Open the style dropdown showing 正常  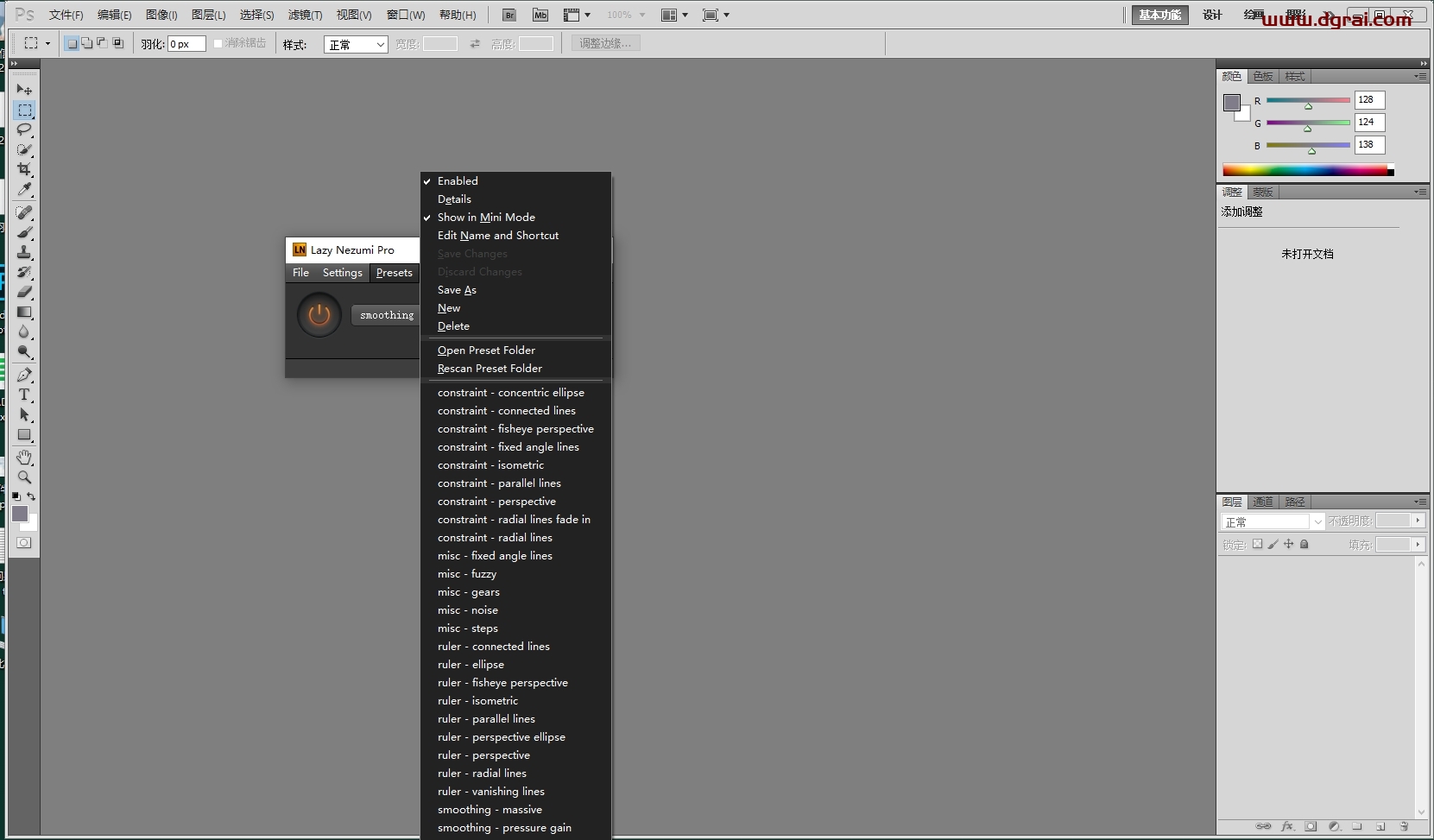pyautogui.click(x=356, y=44)
